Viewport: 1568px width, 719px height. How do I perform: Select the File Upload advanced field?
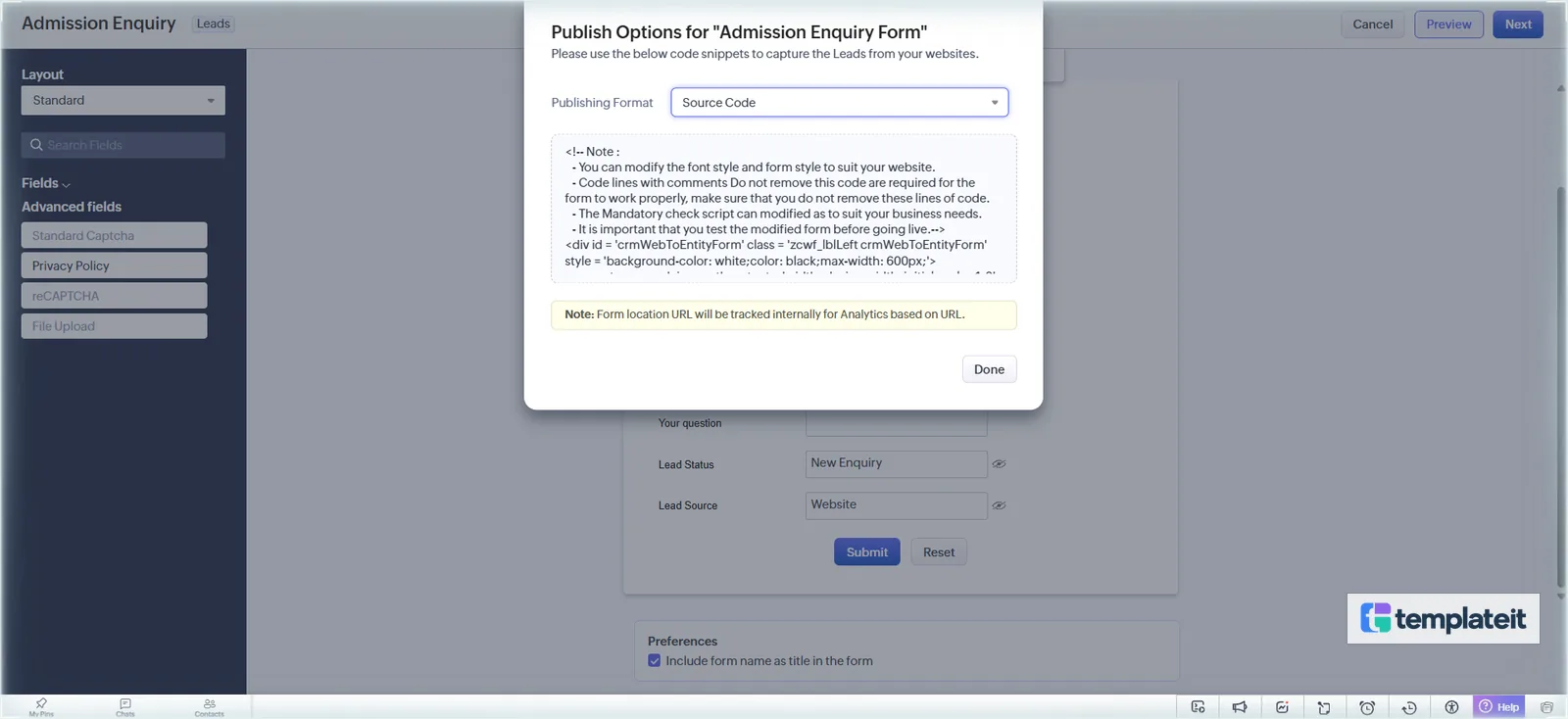(114, 326)
